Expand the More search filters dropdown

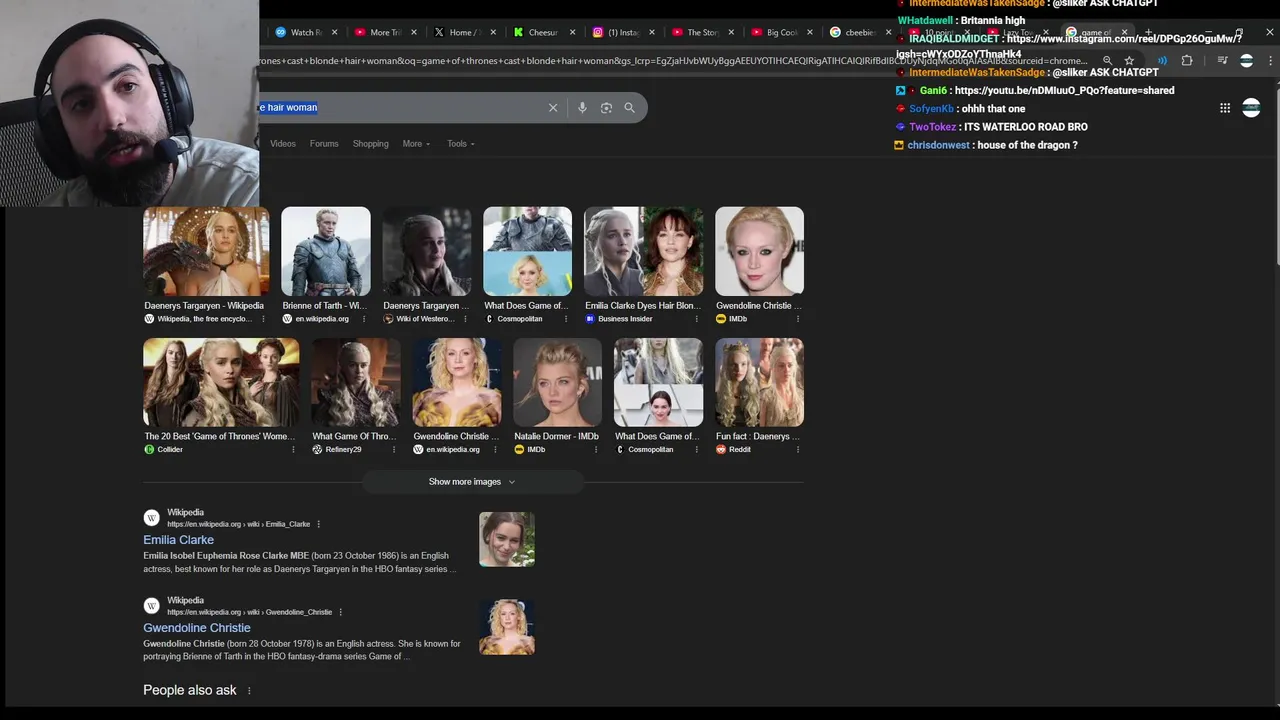(x=416, y=144)
